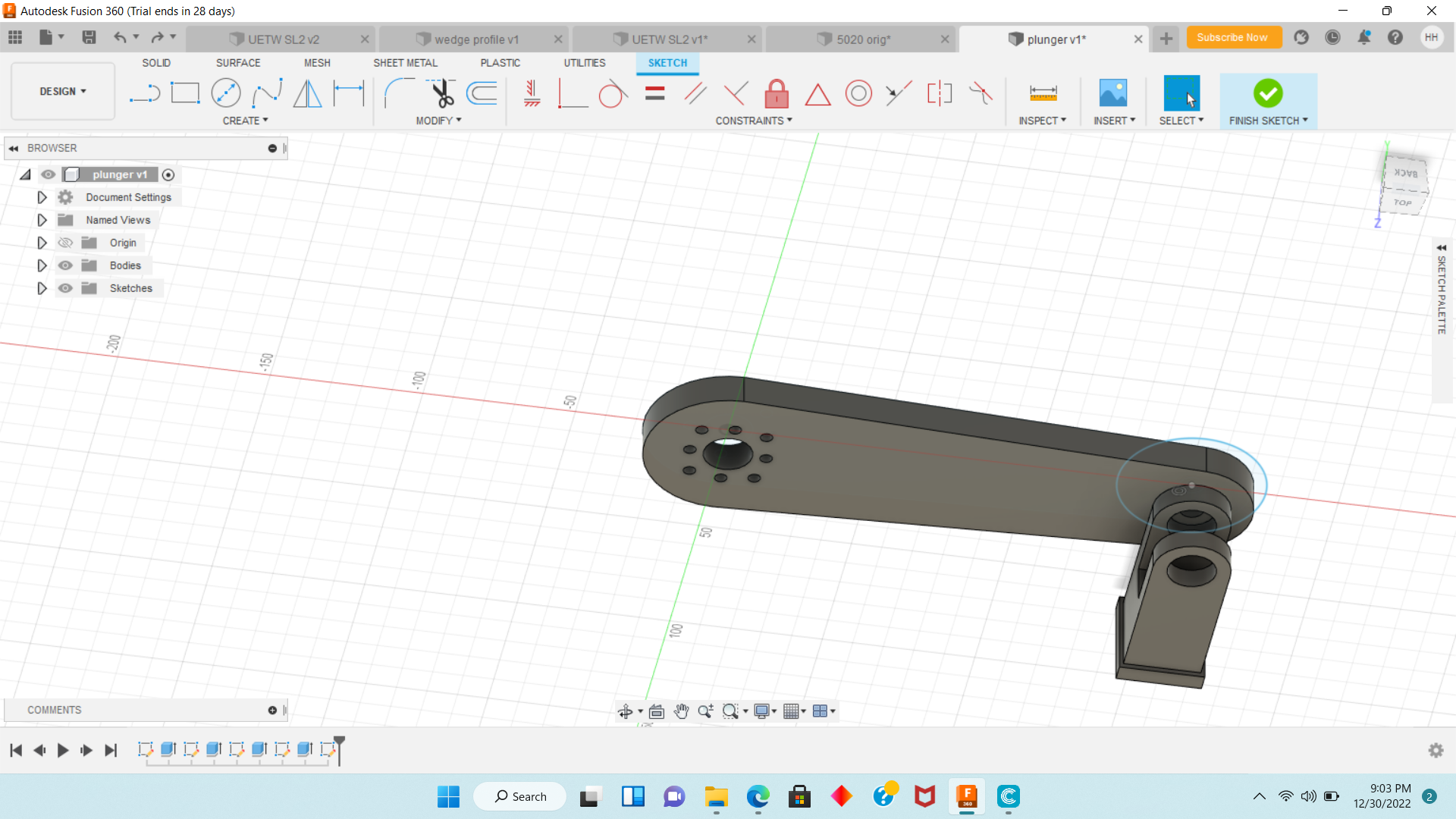Select the Line sketch tool
Image resolution: width=1456 pixels, height=819 pixels.
coord(144,94)
